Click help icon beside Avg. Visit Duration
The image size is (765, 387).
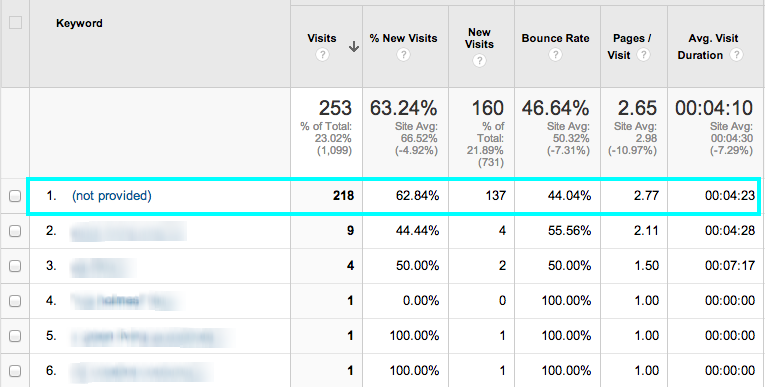coord(736,55)
